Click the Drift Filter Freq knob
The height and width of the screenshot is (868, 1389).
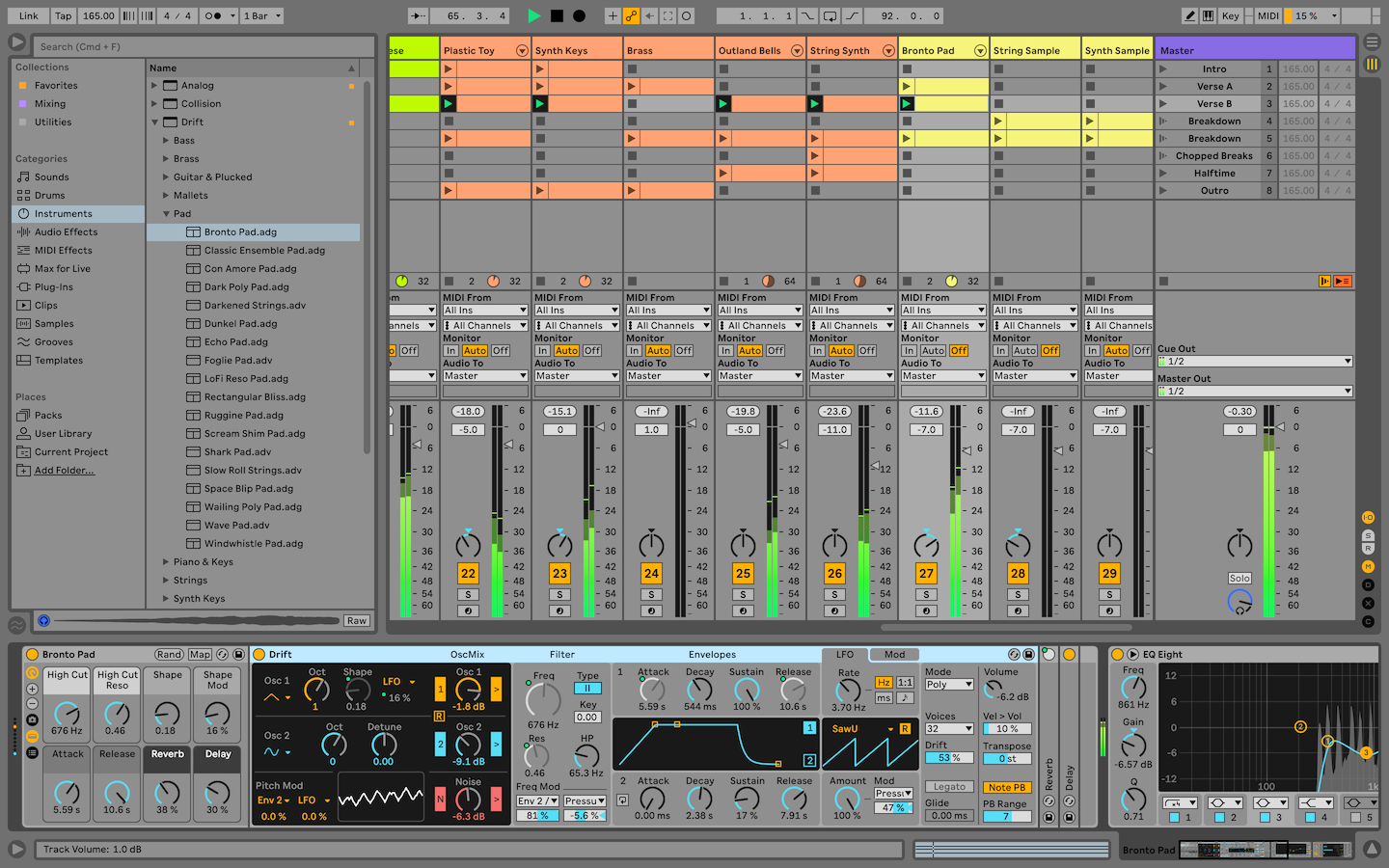[x=543, y=699]
